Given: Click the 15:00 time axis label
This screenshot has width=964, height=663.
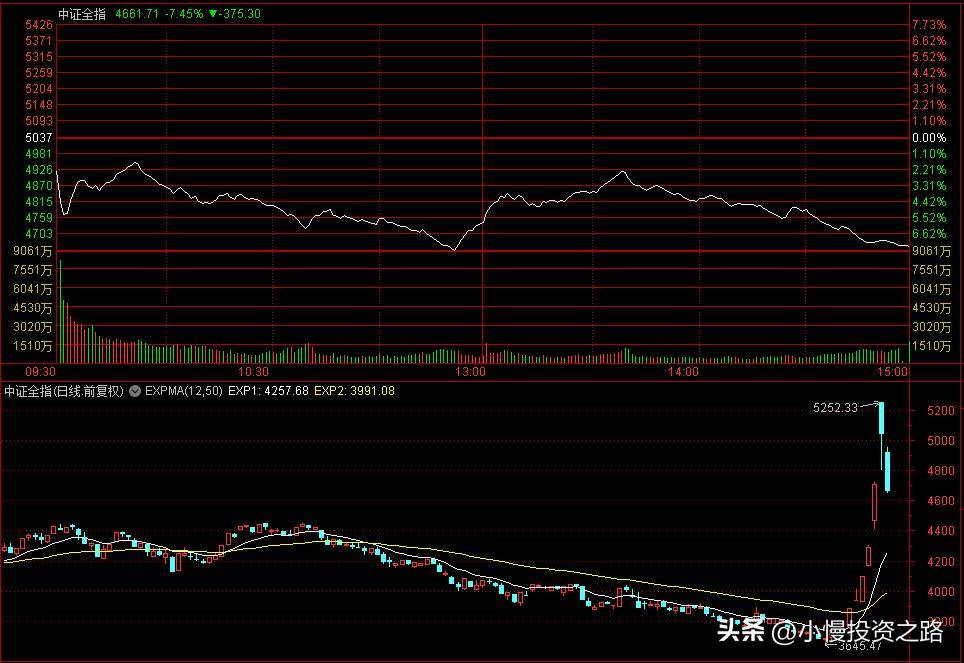Looking at the screenshot, I should click(892, 372).
